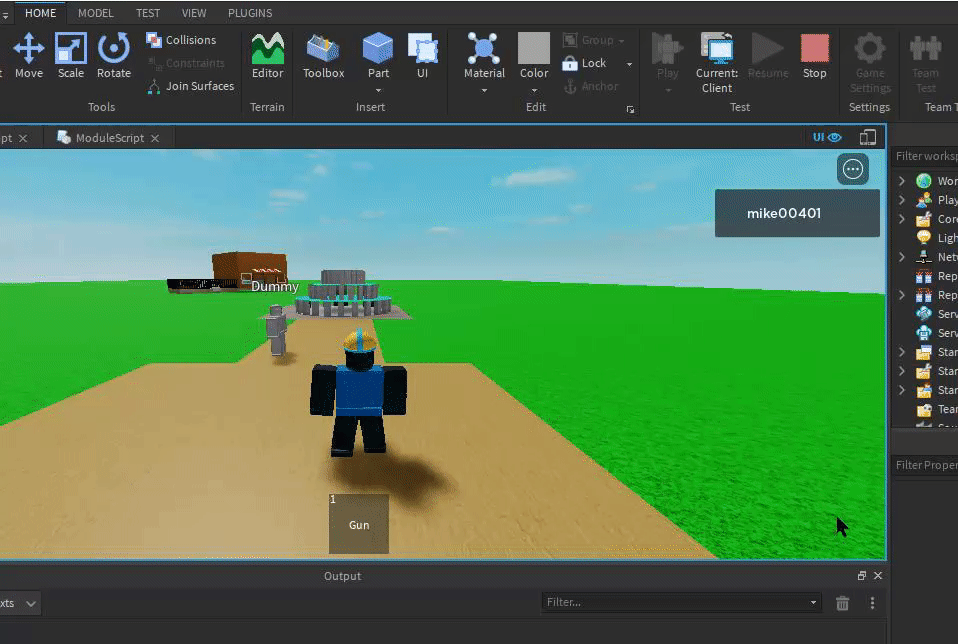The height and width of the screenshot is (644, 958).
Task: Expand the Edit section launcher
Action: pos(630,109)
